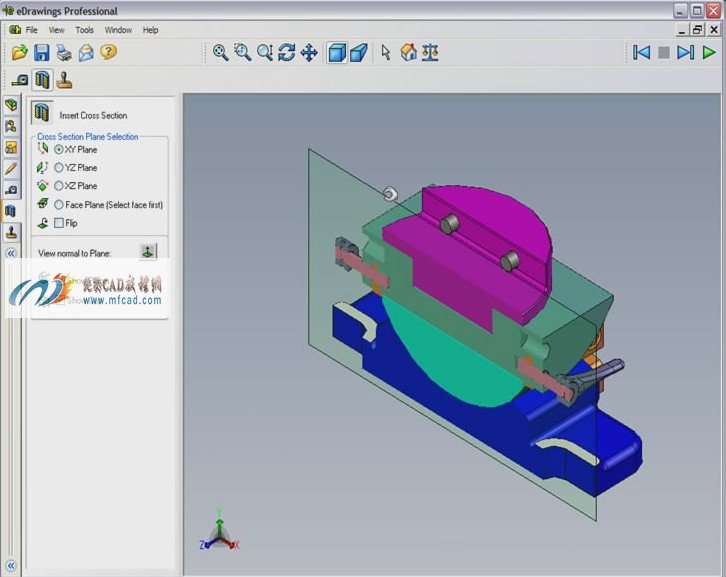Enable shaded display mode cube icon
The width and height of the screenshot is (726, 577).
(337, 52)
